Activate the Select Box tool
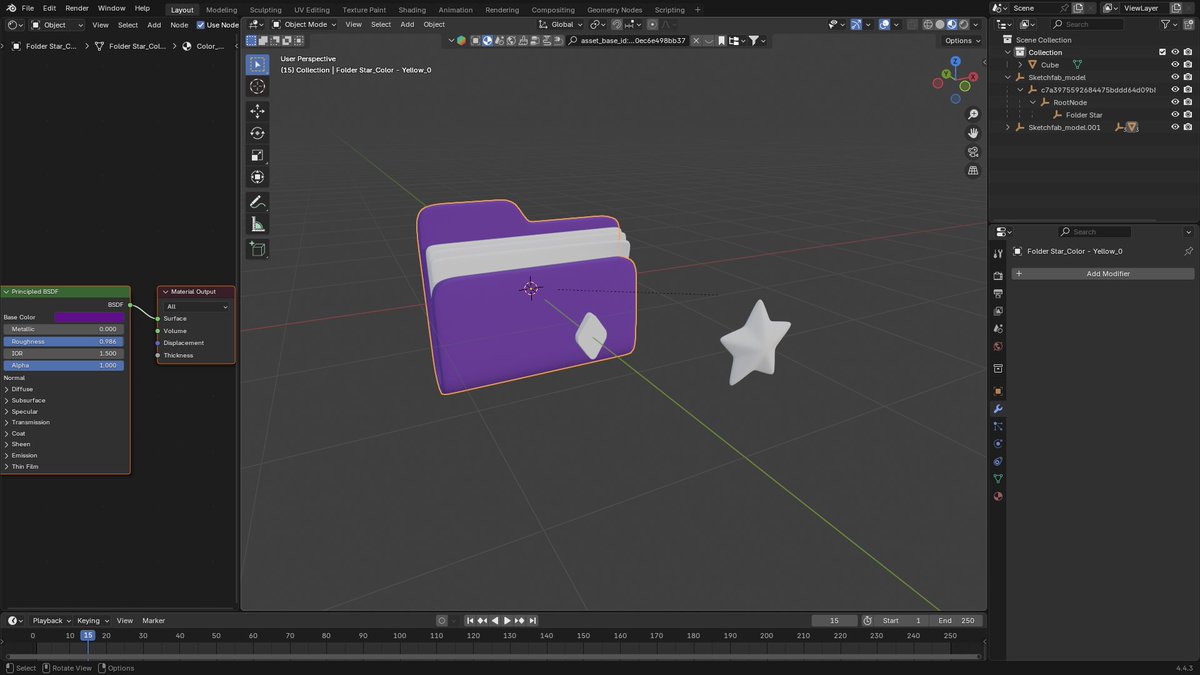1200x675 pixels. tap(257, 64)
